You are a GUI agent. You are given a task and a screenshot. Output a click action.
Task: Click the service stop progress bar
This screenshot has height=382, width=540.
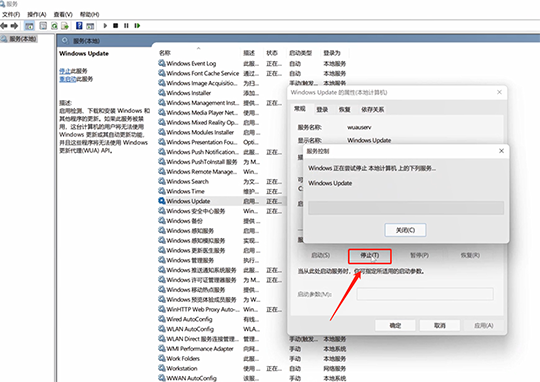click(406, 208)
